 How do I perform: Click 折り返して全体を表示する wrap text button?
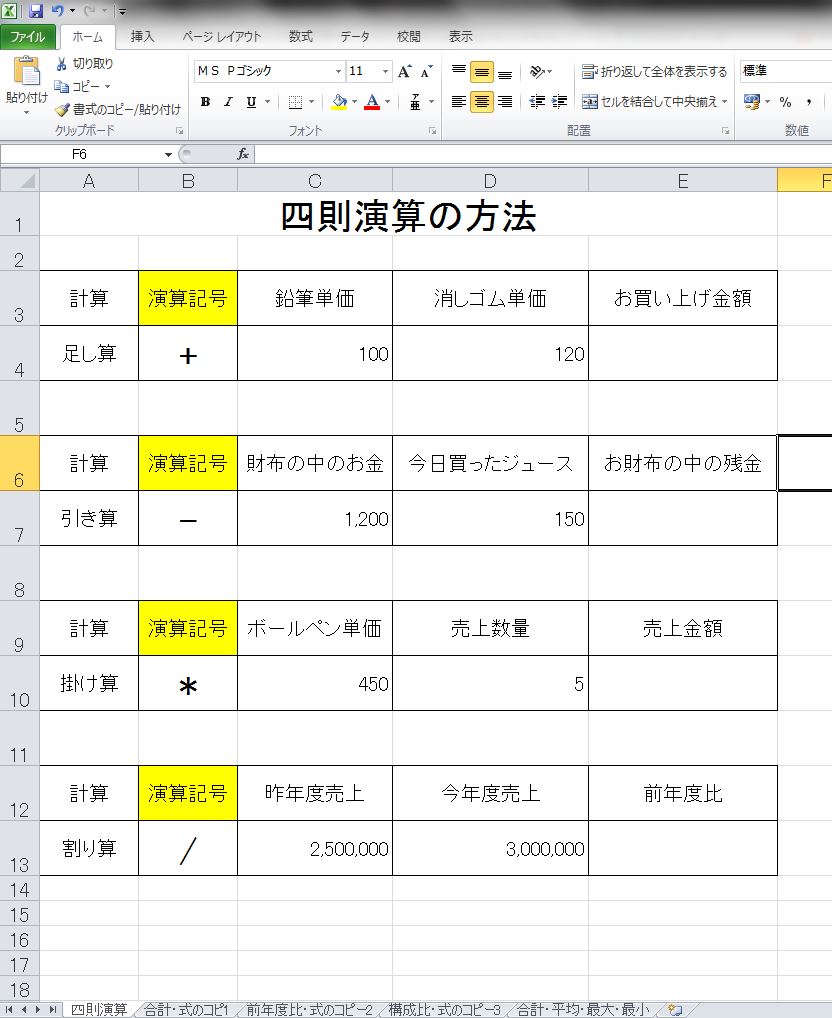(x=655, y=72)
